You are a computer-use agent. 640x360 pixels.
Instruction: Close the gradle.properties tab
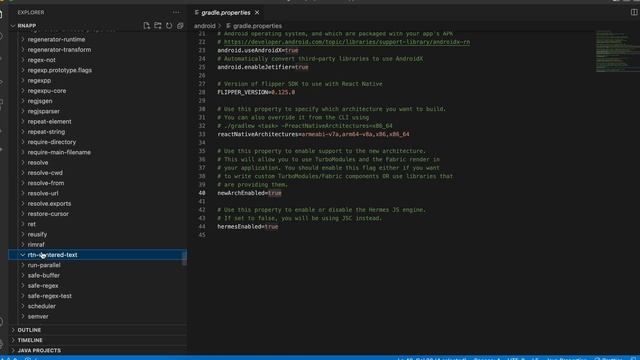(257, 13)
